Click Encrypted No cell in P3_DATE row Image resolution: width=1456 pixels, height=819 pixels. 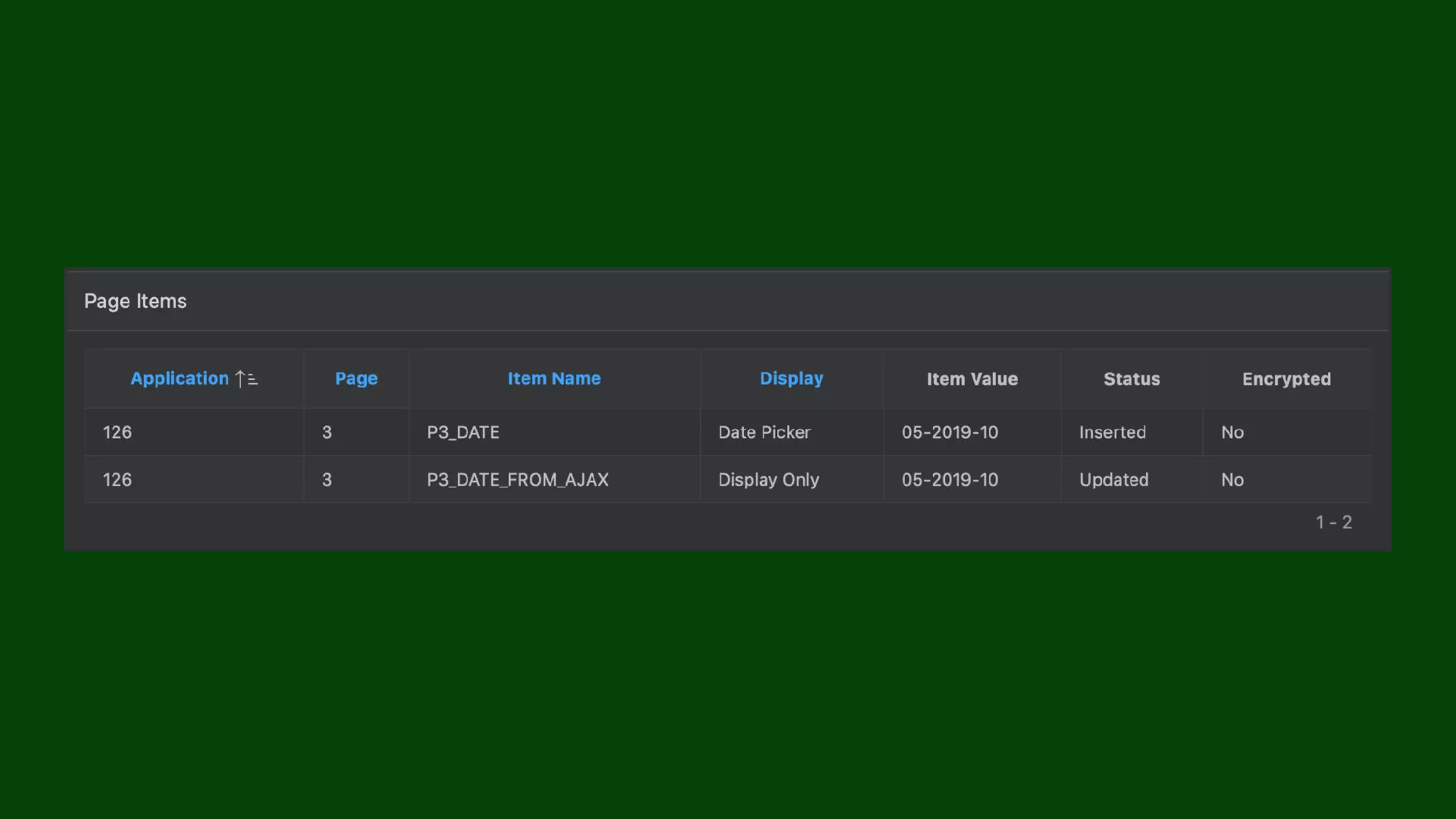pos(1232,432)
